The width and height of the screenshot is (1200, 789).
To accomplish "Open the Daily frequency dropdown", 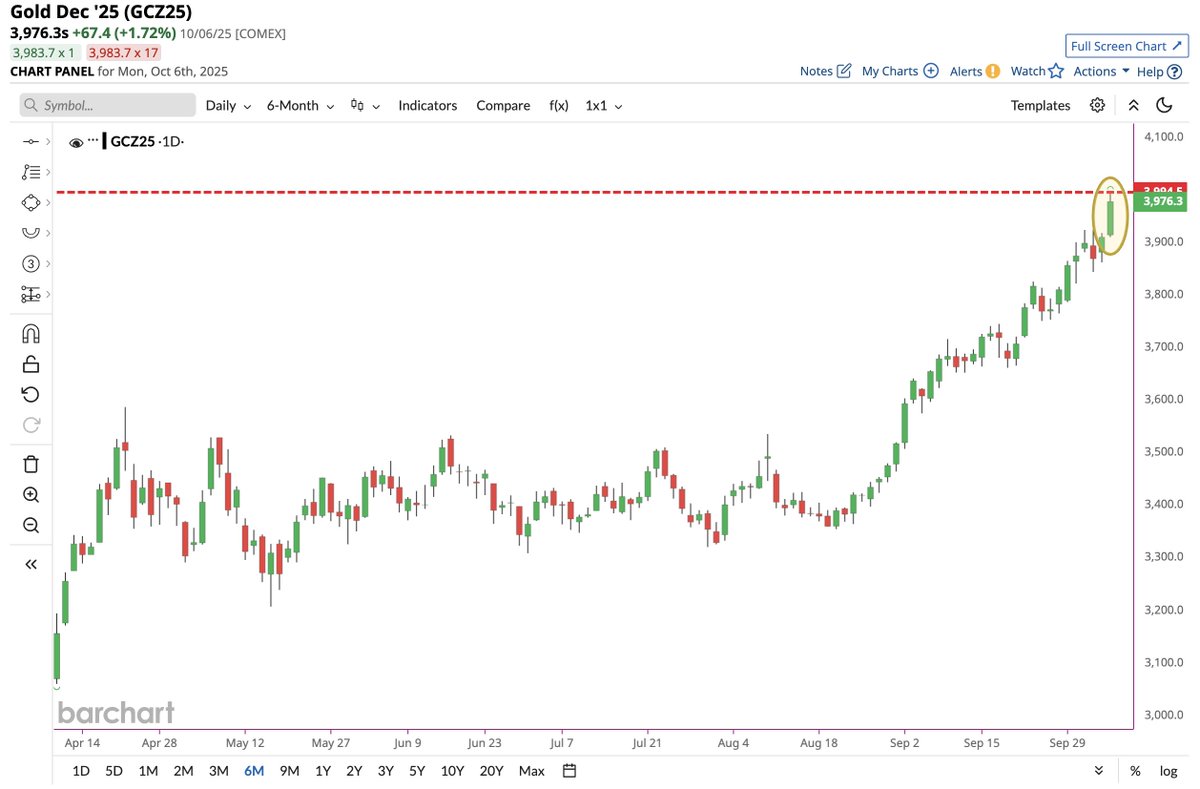I will click(228, 105).
